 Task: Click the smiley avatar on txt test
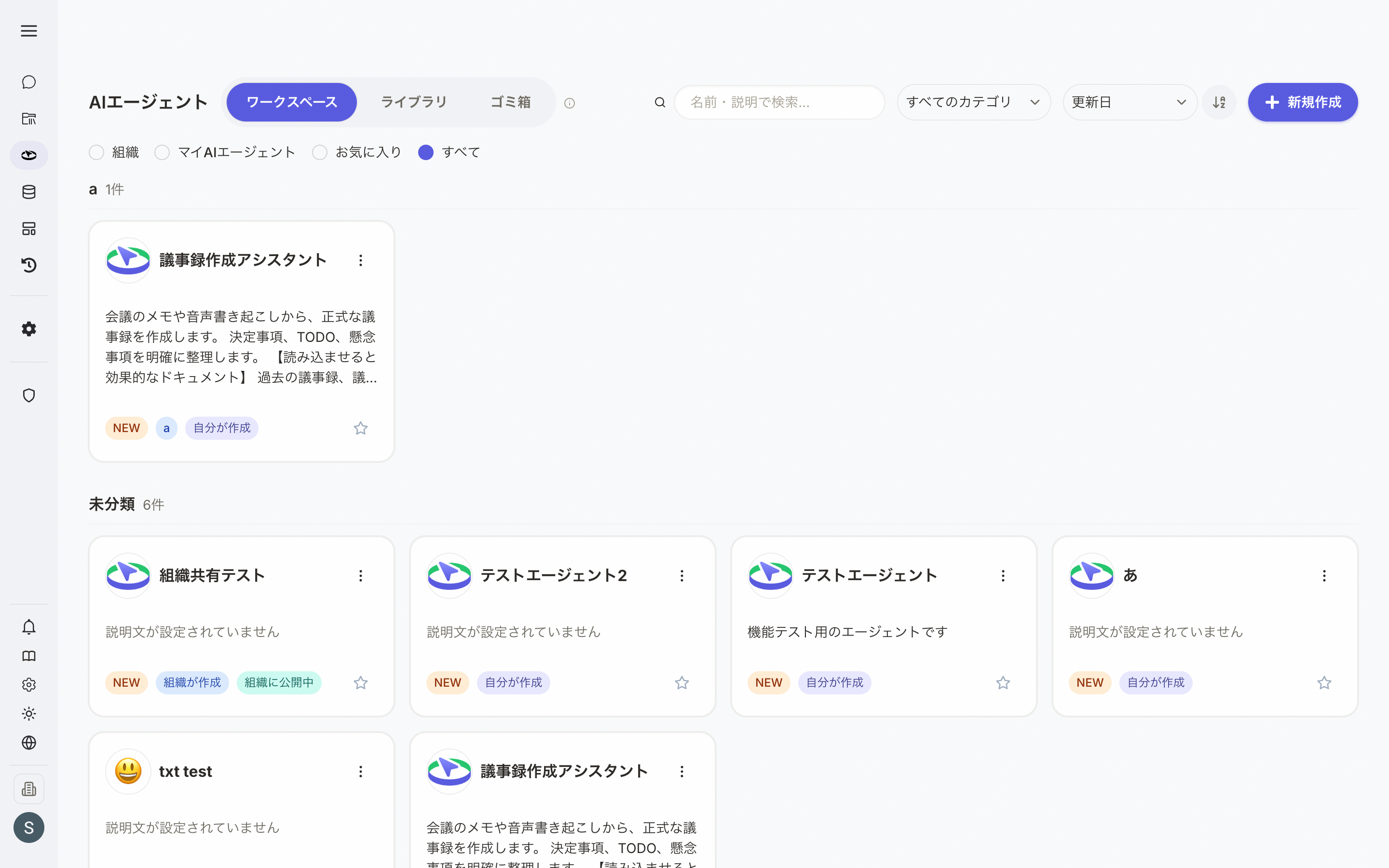(x=128, y=771)
